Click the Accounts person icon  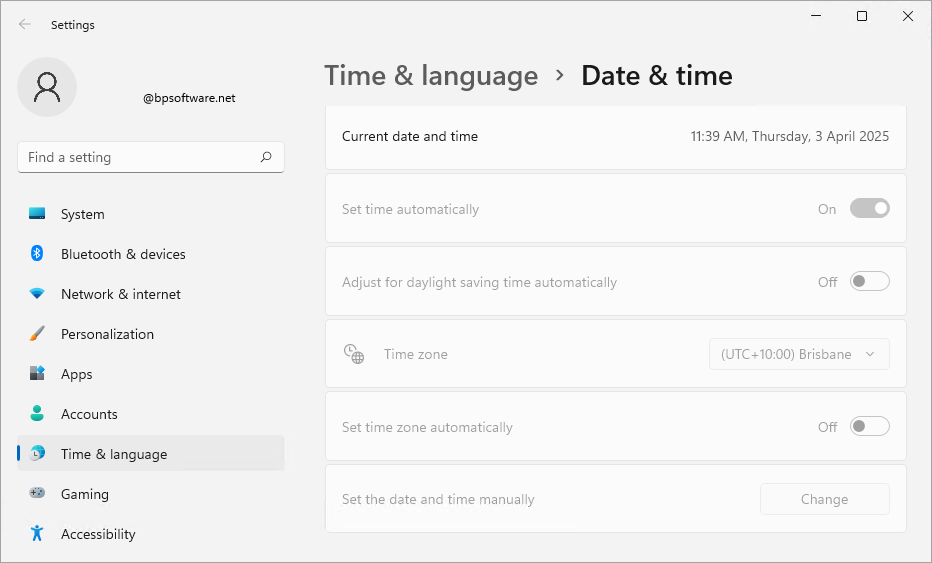pos(37,413)
